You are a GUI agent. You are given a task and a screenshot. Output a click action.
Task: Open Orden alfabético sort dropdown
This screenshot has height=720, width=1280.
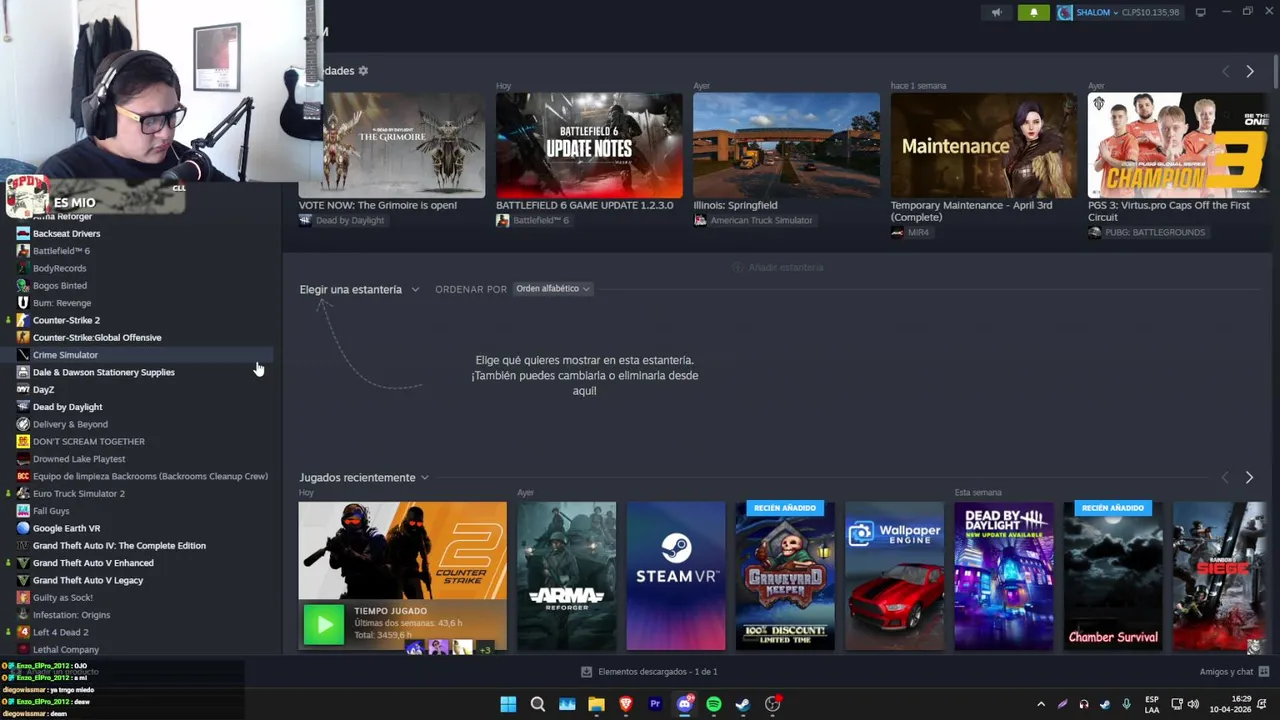(553, 289)
